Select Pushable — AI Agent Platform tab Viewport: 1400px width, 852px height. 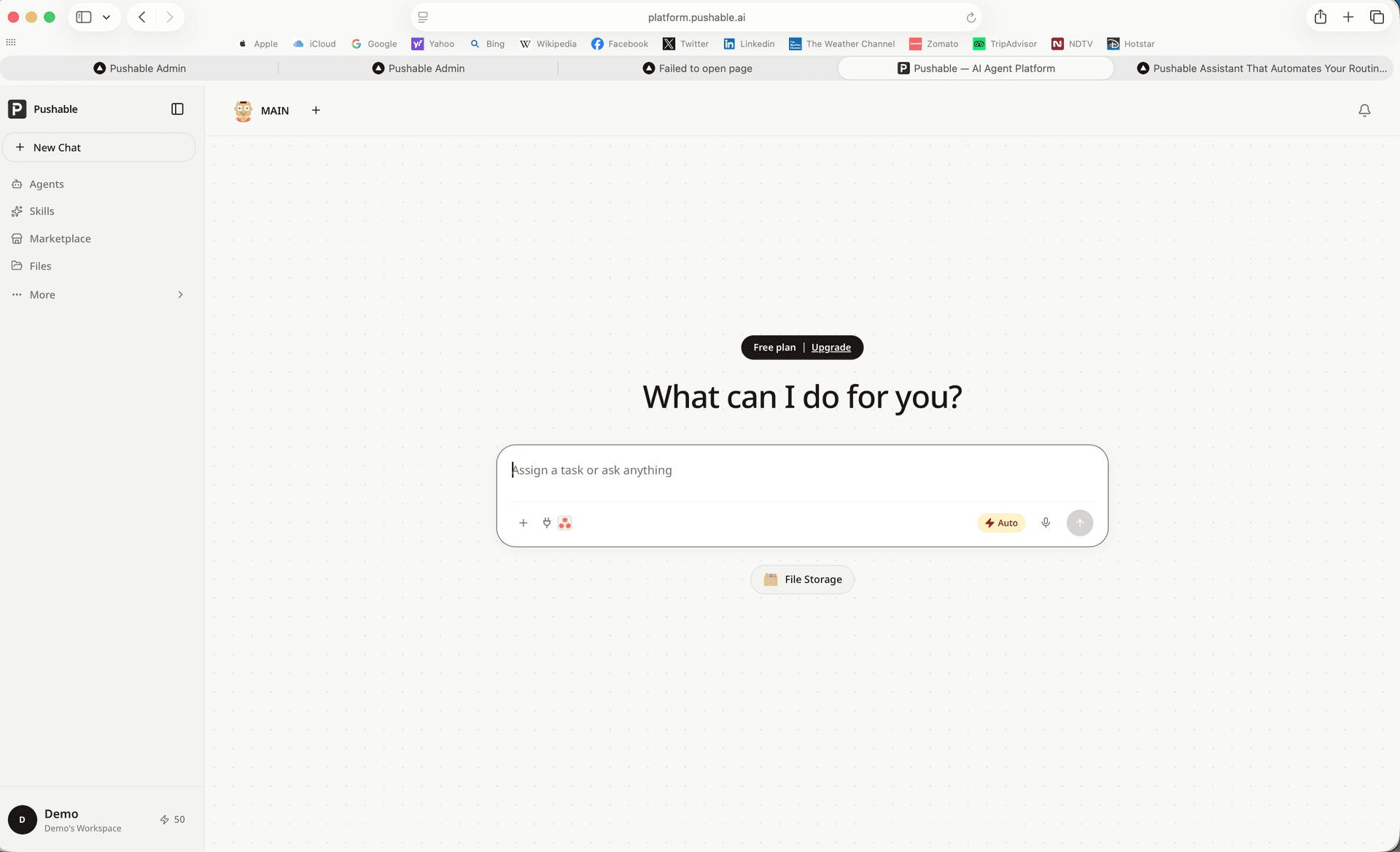[976, 69]
